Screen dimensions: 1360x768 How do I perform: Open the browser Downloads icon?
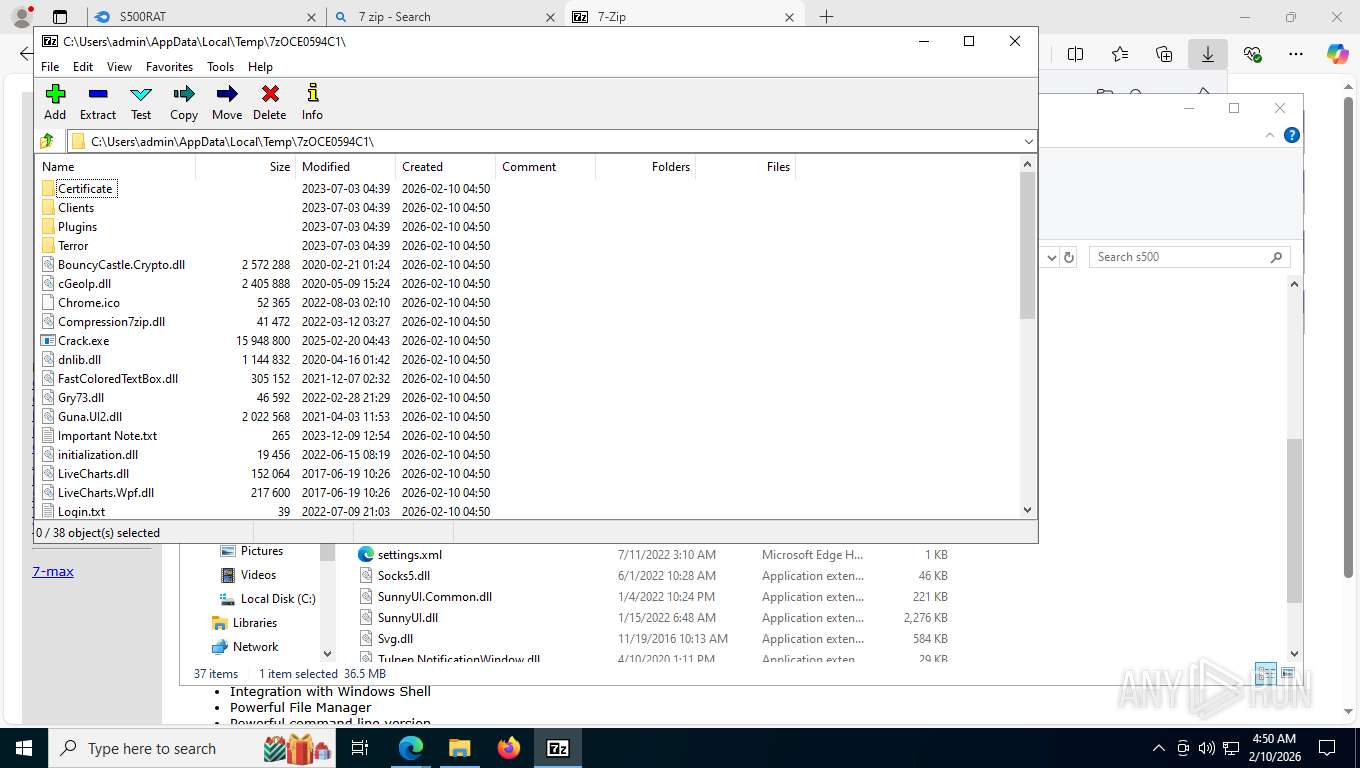[1207, 54]
